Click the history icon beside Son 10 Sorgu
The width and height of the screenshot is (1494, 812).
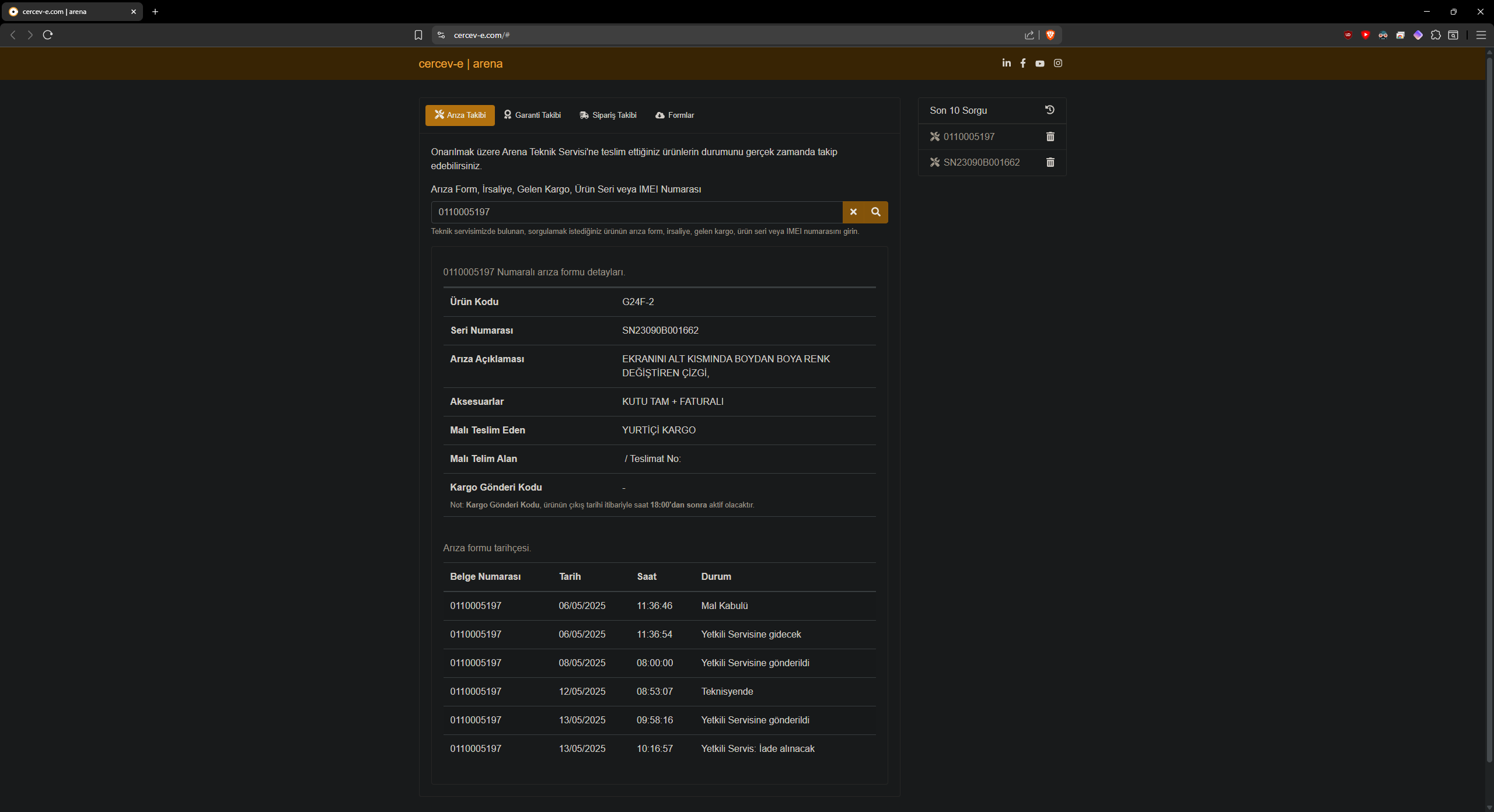click(x=1049, y=110)
